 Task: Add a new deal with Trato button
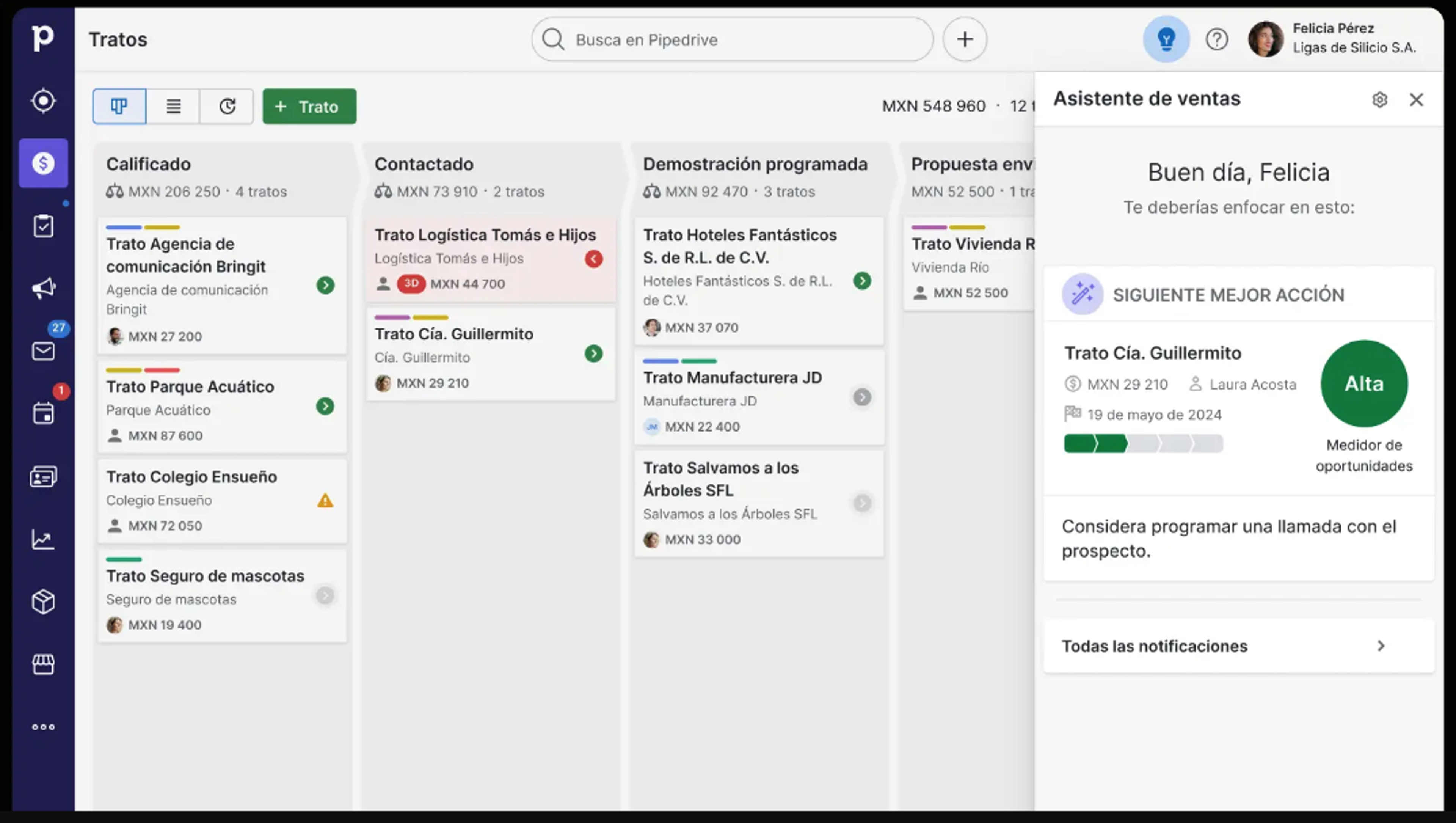coord(309,106)
